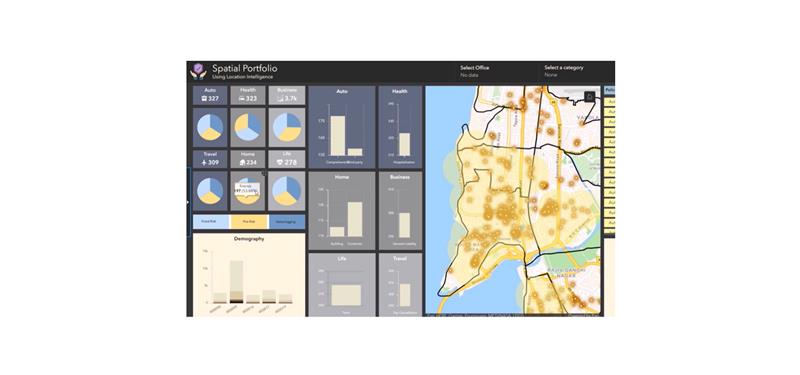
Task: Click the shorter bar in Auto chart
Action: [355, 152]
